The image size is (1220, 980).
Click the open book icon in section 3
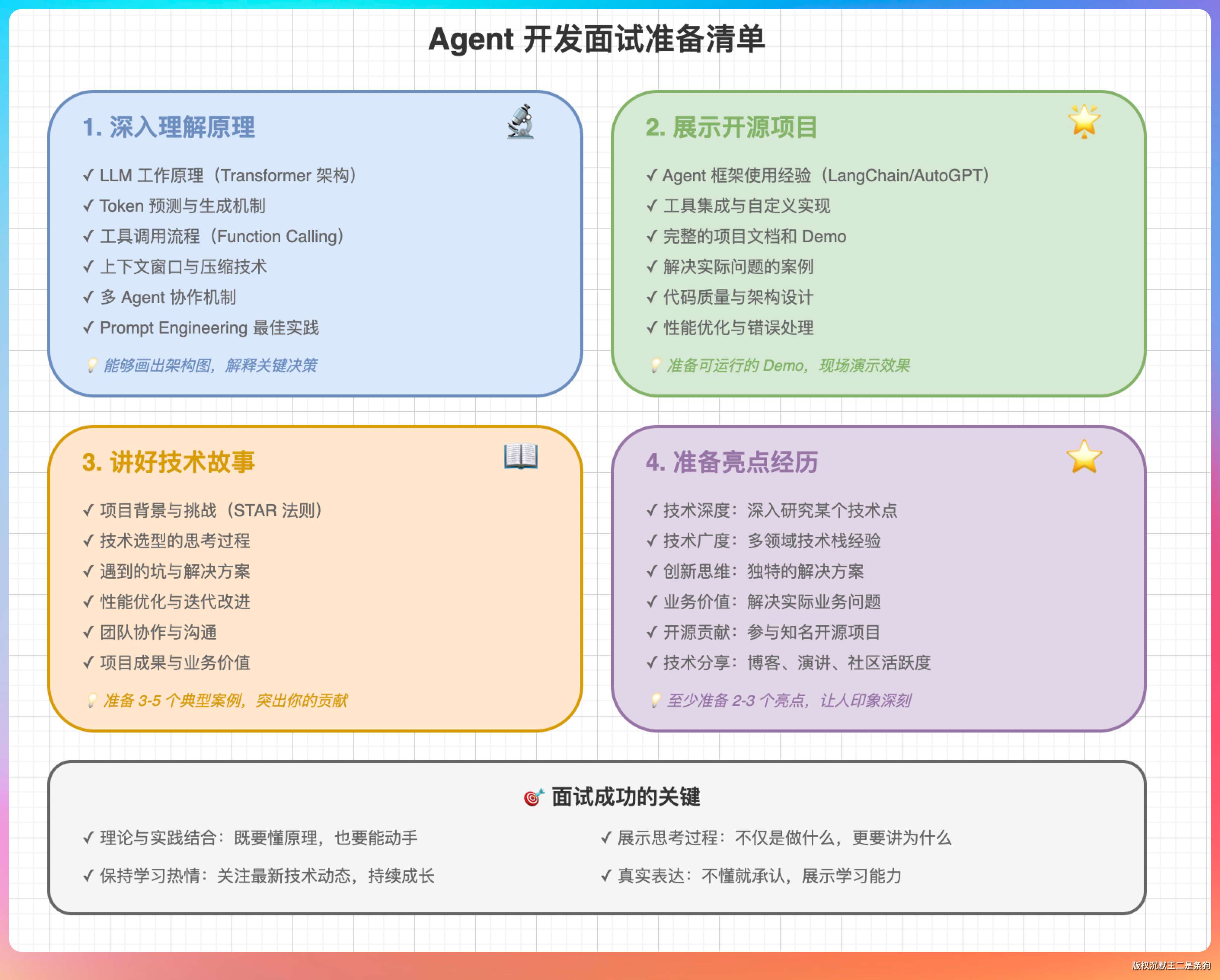pos(521,456)
